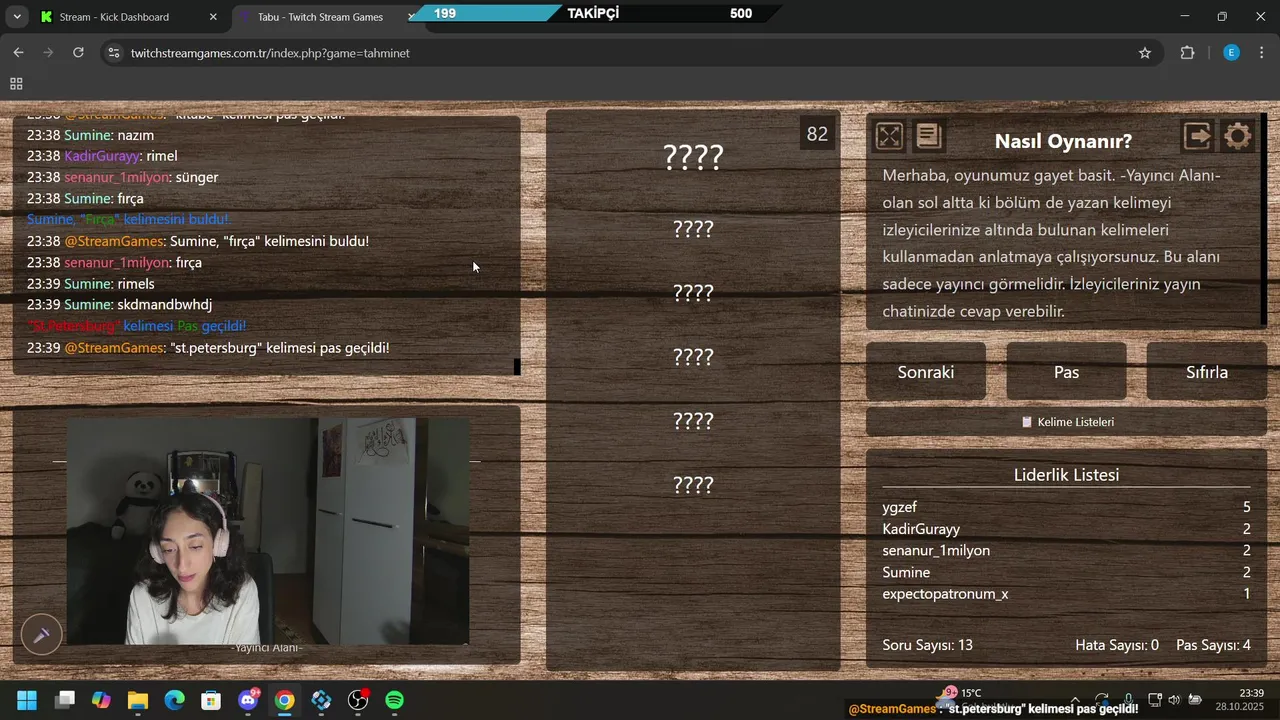Open Spotify from the taskbar
The width and height of the screenshot is (1280, 720).
(395, 700)
